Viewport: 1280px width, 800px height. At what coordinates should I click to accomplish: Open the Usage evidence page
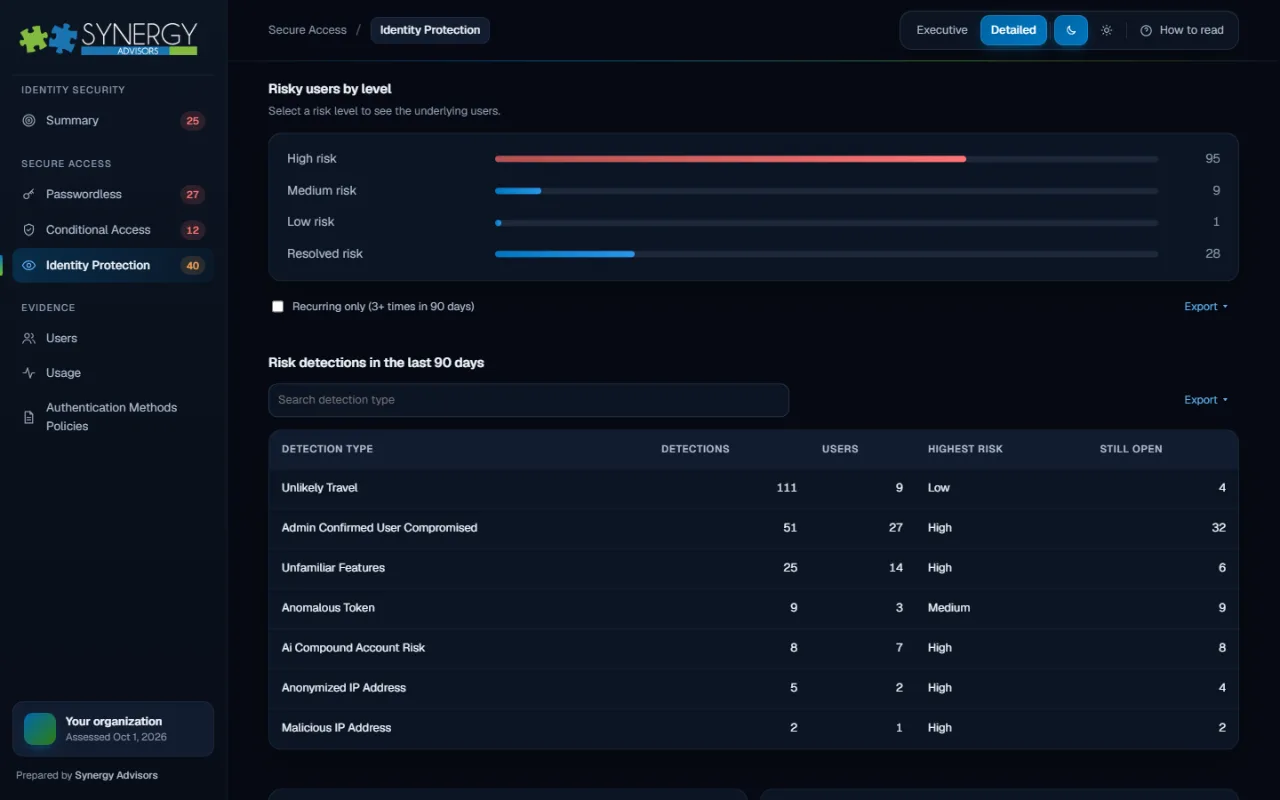coord(113,373)
